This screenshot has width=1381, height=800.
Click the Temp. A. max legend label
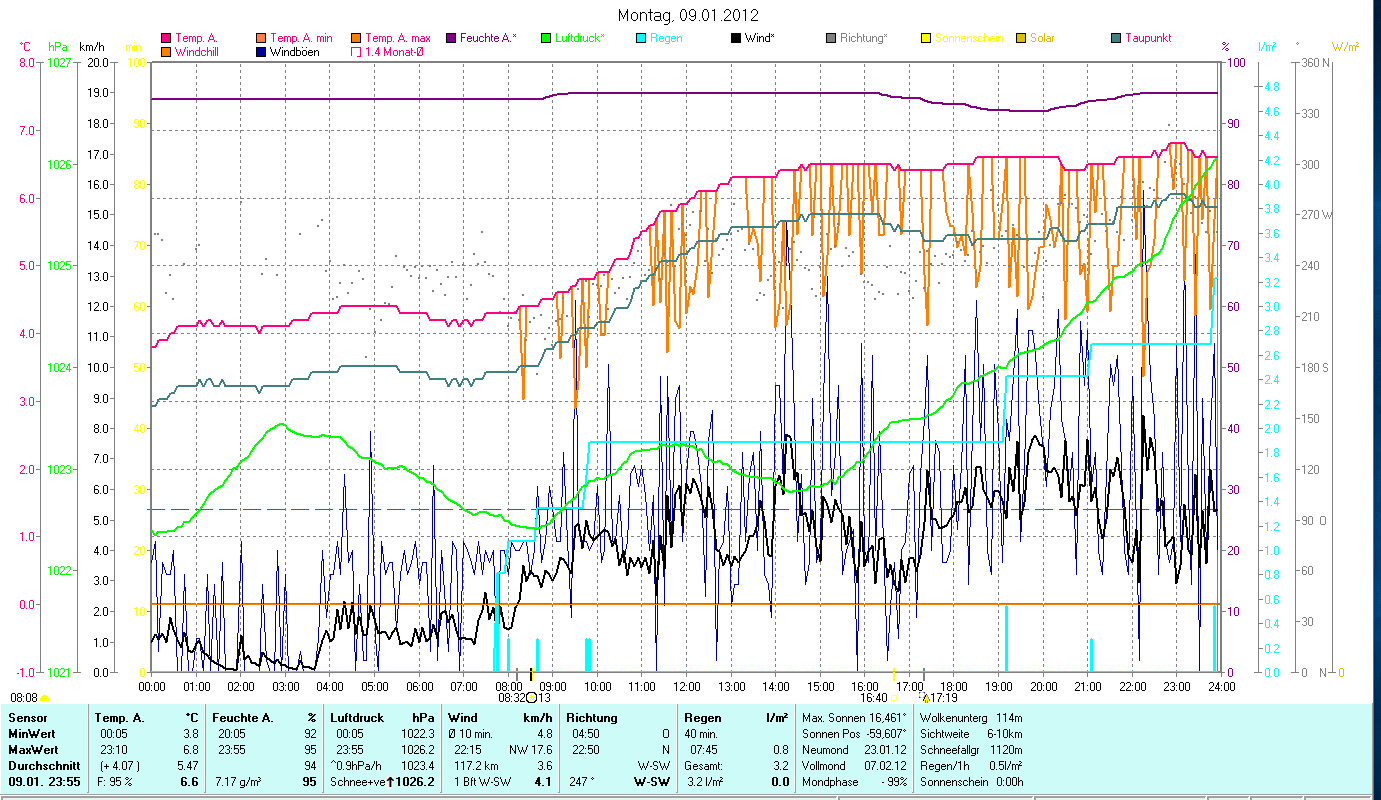(397, 38)
